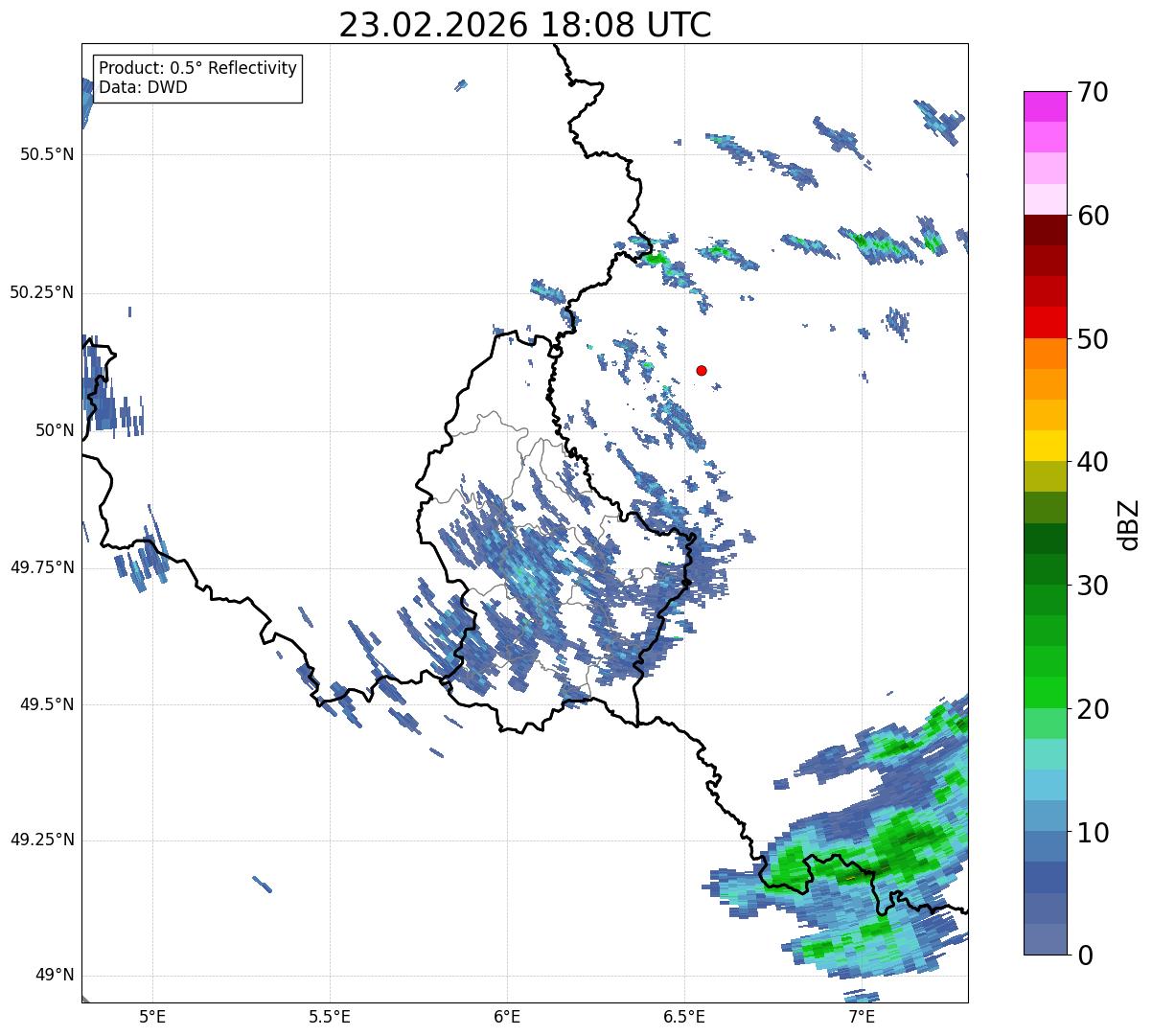Click the pale pink colorbar segment above 60
Viewport: 1152px width, 1036px height.
point(1046,199)
